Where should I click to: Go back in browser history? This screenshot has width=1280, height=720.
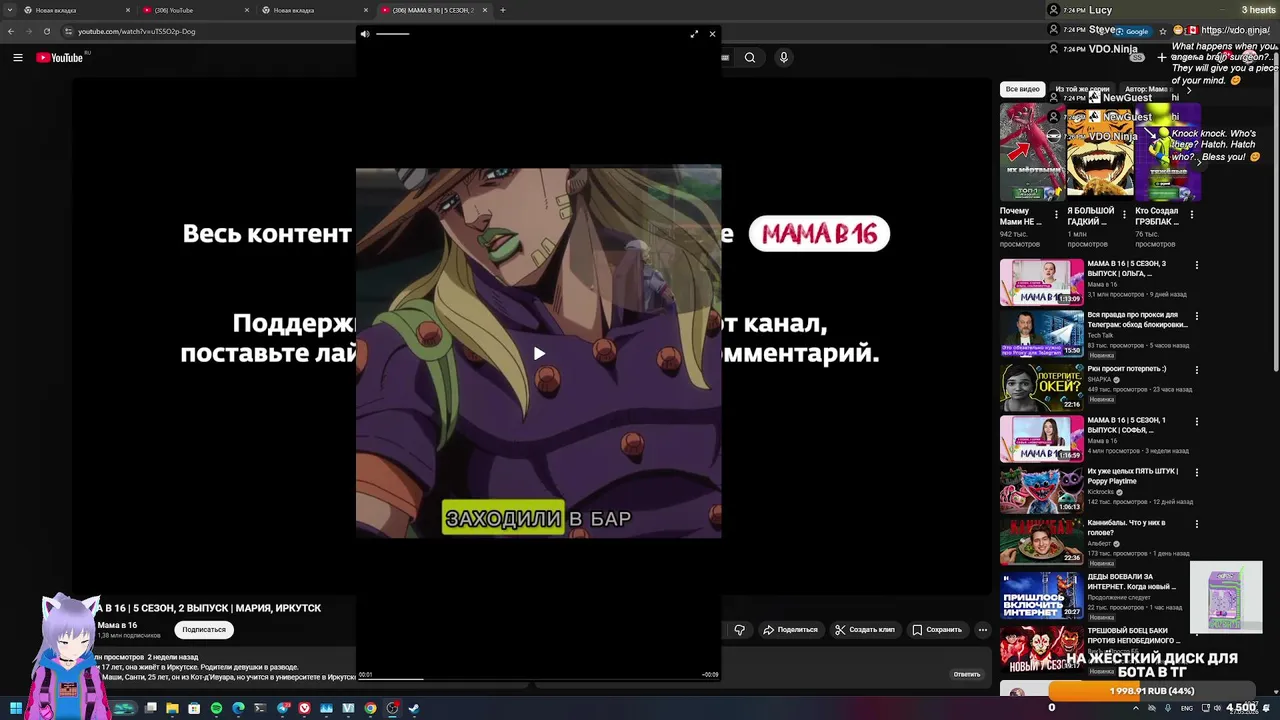tap(11, 31)
